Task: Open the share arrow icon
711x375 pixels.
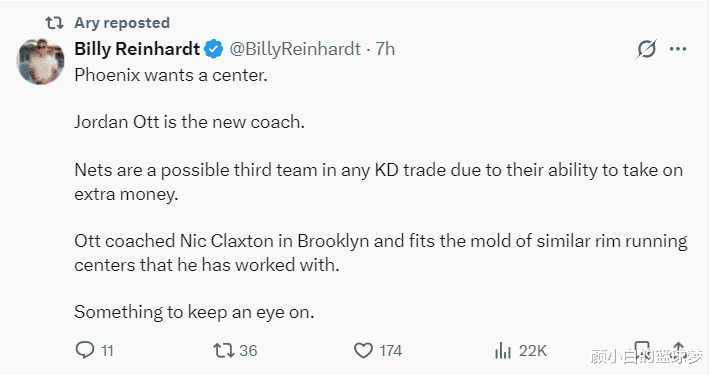Action: tap(678, 351)
